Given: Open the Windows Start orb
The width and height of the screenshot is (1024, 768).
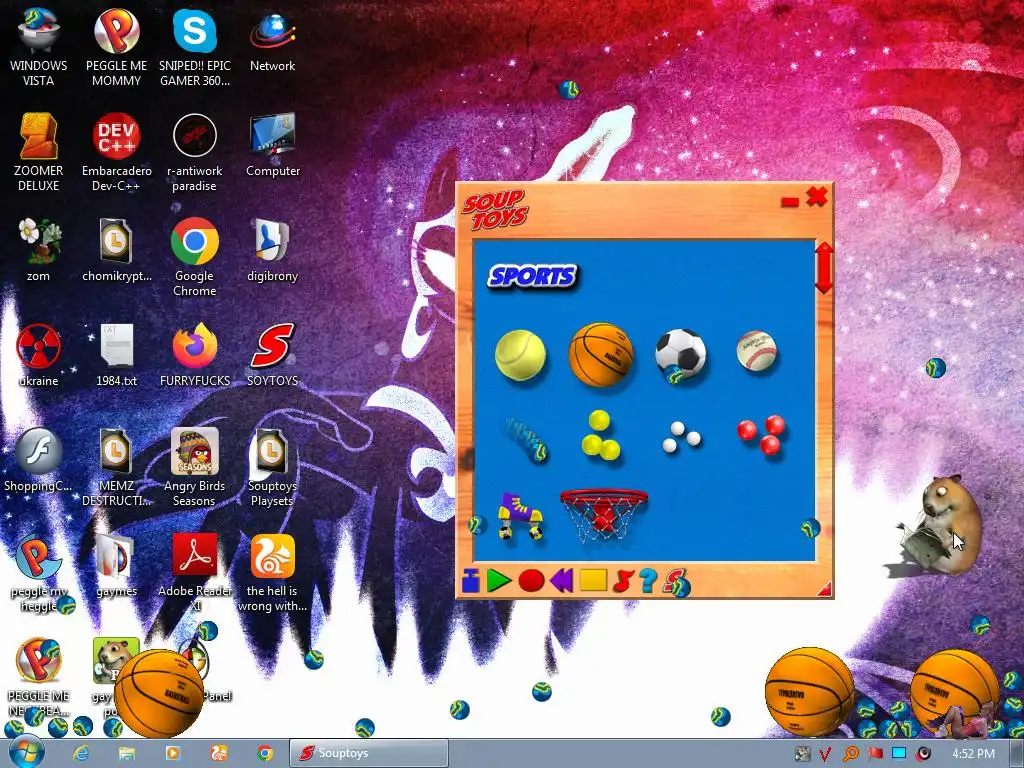Looking at the screenshot, I should pos(26,752).
